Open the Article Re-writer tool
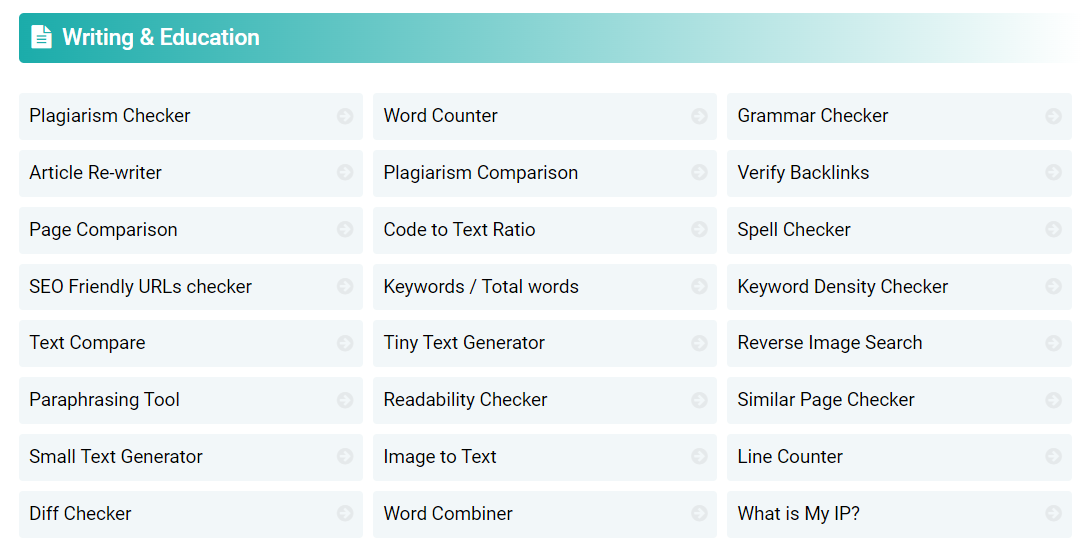Screen dimensions: 1091x553 click(191, 173)
